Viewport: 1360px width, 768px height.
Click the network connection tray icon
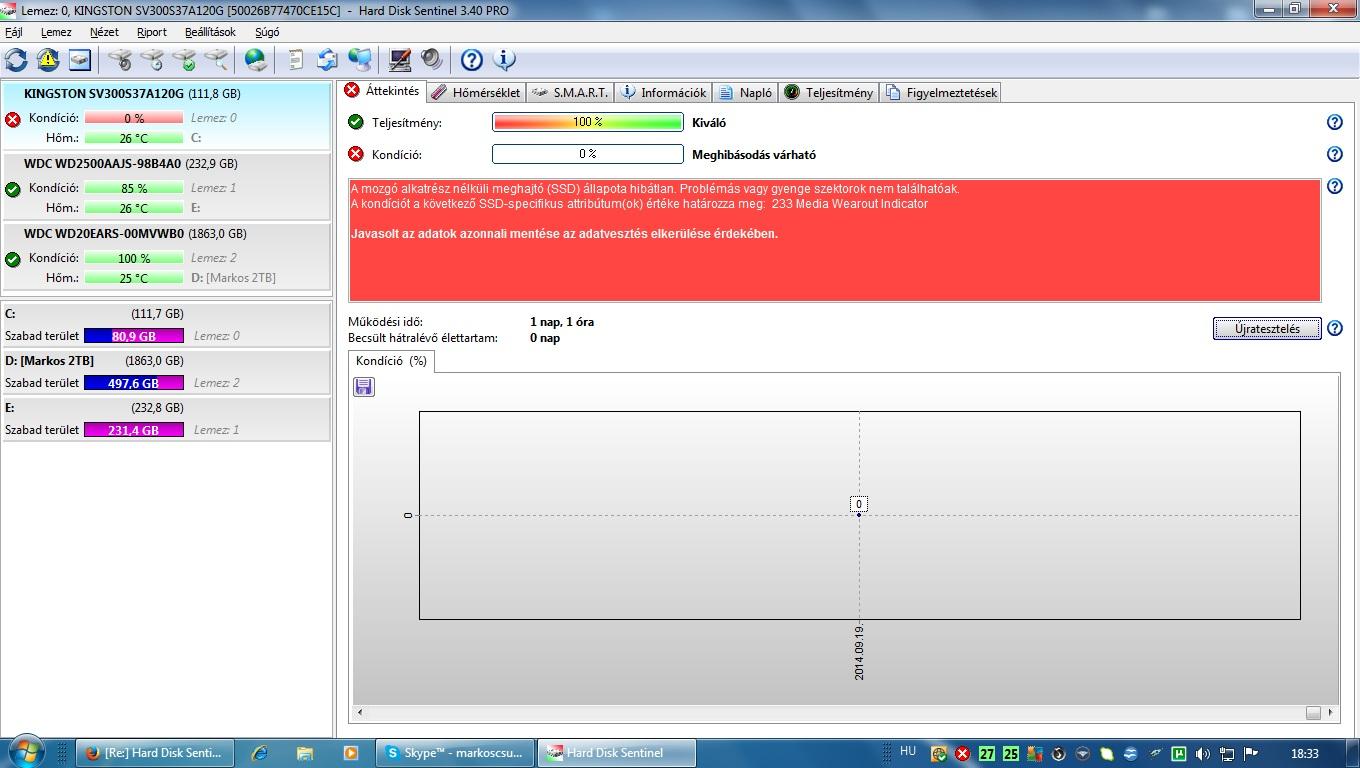coord(1227,754)
